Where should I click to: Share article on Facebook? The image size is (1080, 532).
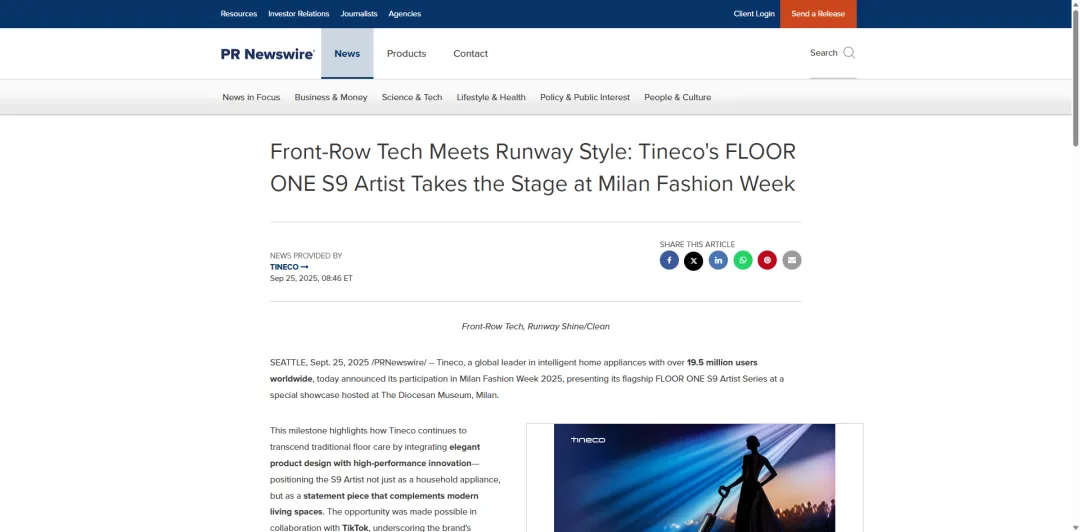669,260
